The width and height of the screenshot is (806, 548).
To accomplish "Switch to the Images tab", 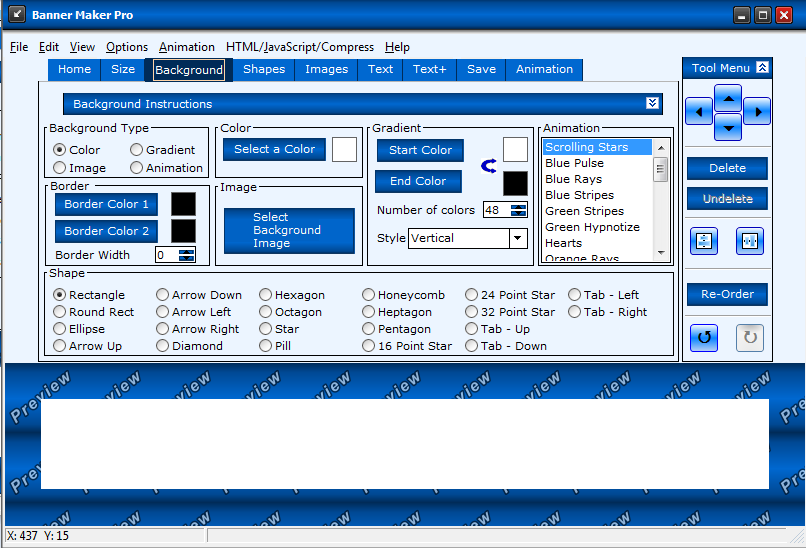I will 326,69.
